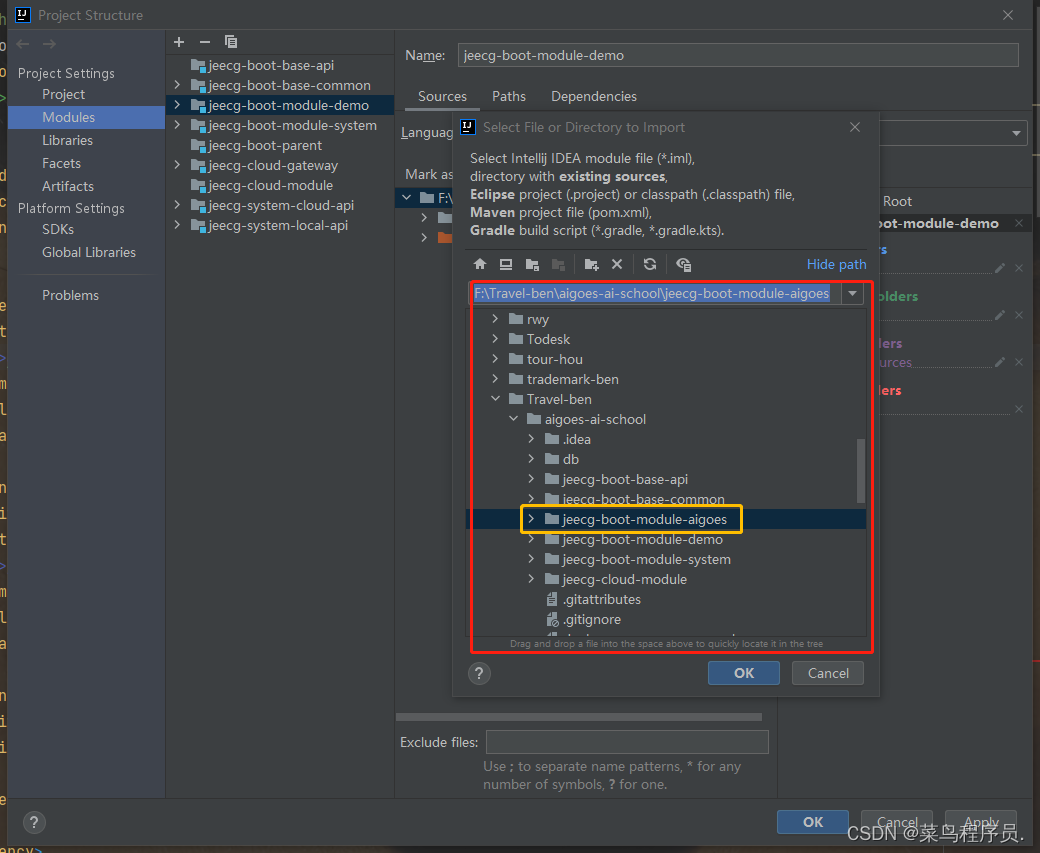The image size is (1040, 853).
Task: Switch to Paths tab
Action: pos(509,96)
